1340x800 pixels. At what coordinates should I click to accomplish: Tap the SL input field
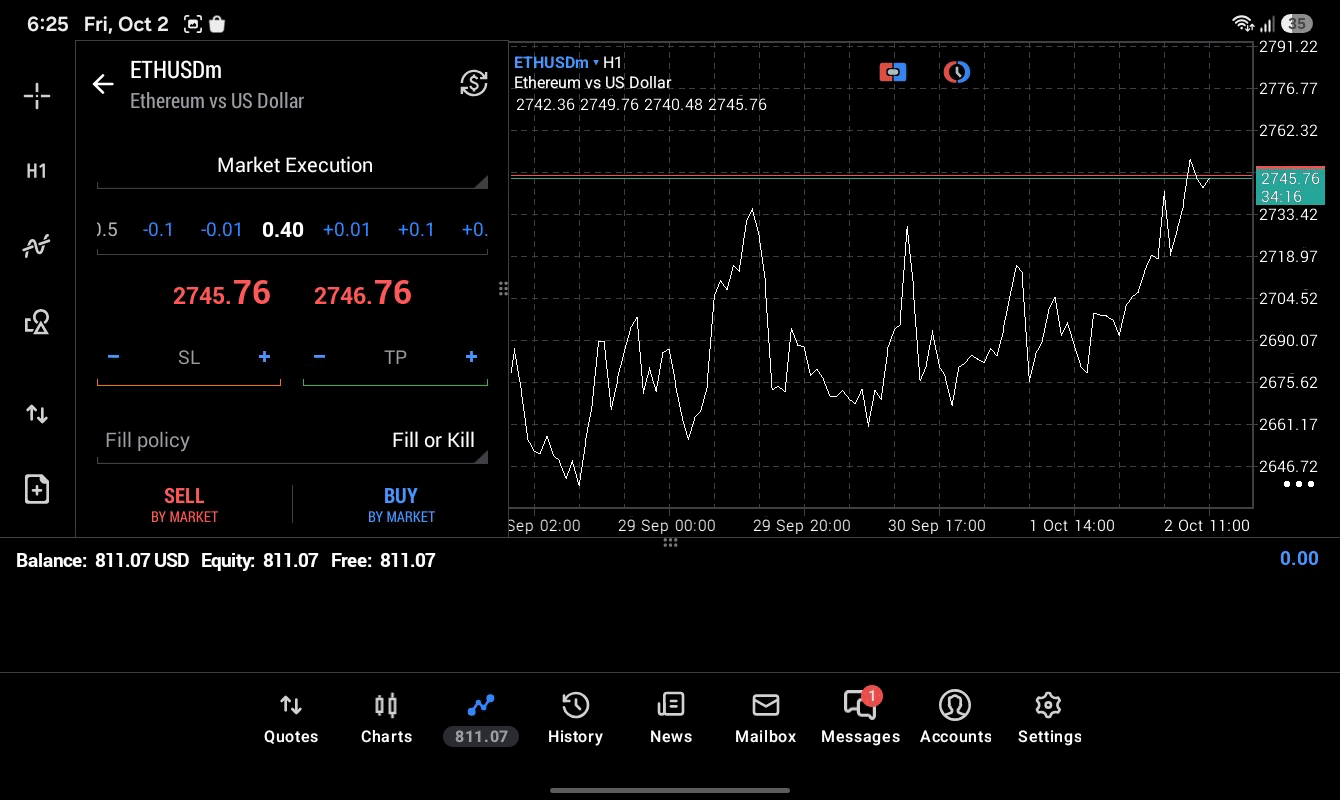click(189, 358)
